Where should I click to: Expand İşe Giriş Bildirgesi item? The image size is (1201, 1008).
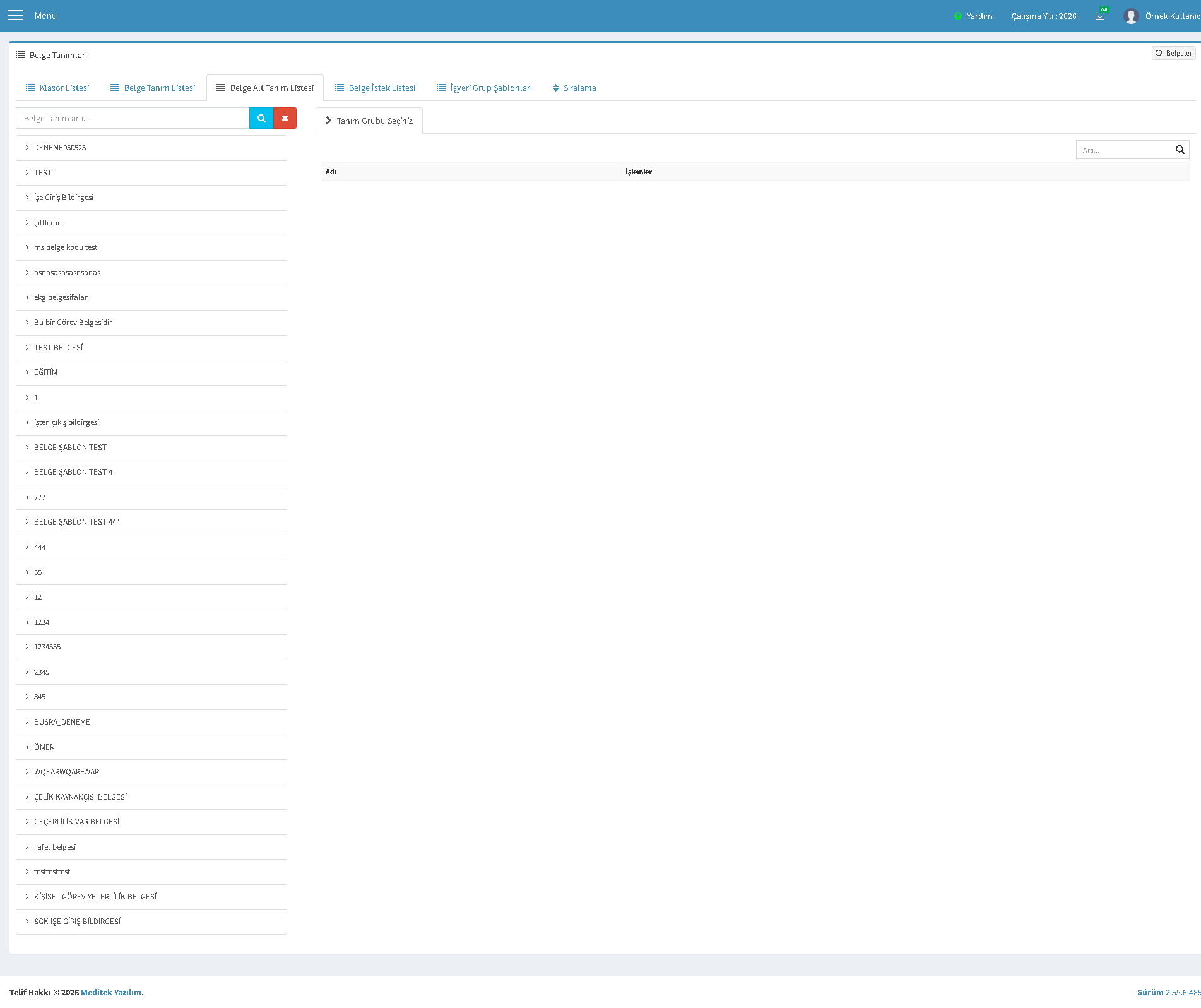click(x=151, y=198)
